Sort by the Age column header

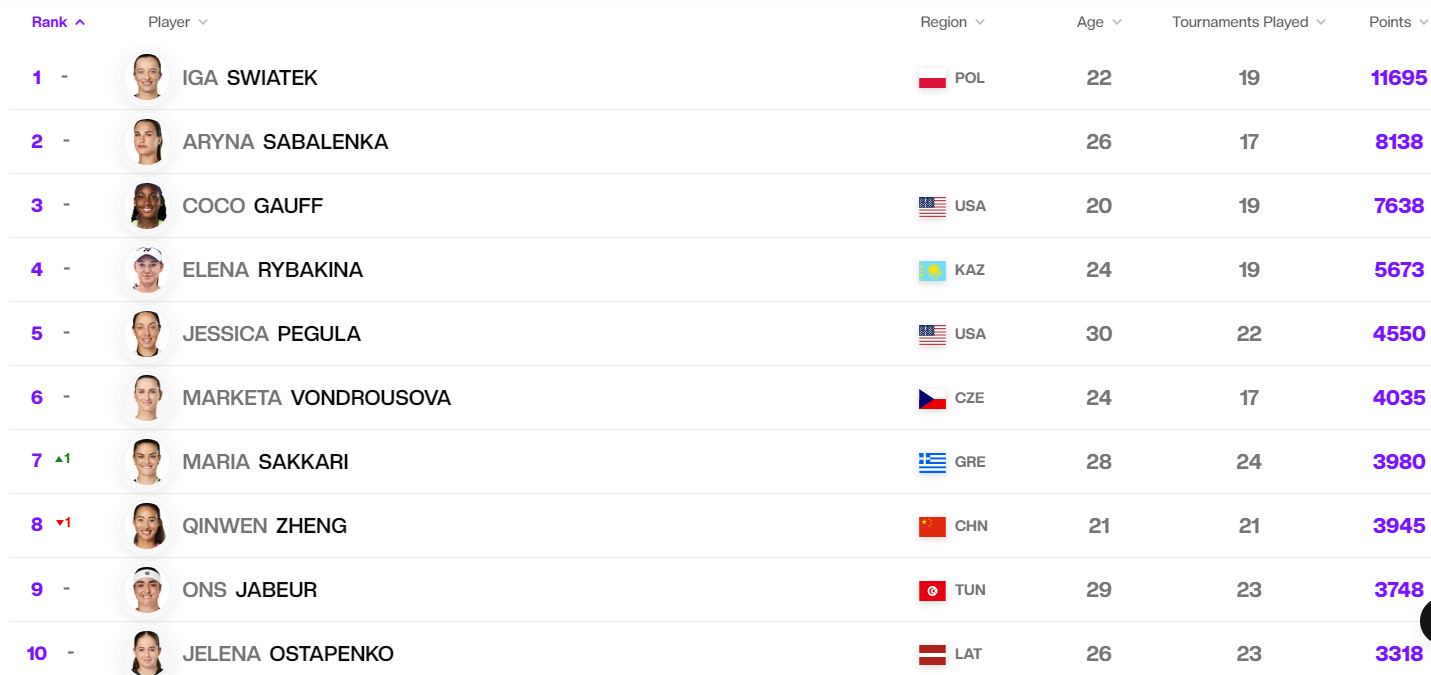point(1099,22)
